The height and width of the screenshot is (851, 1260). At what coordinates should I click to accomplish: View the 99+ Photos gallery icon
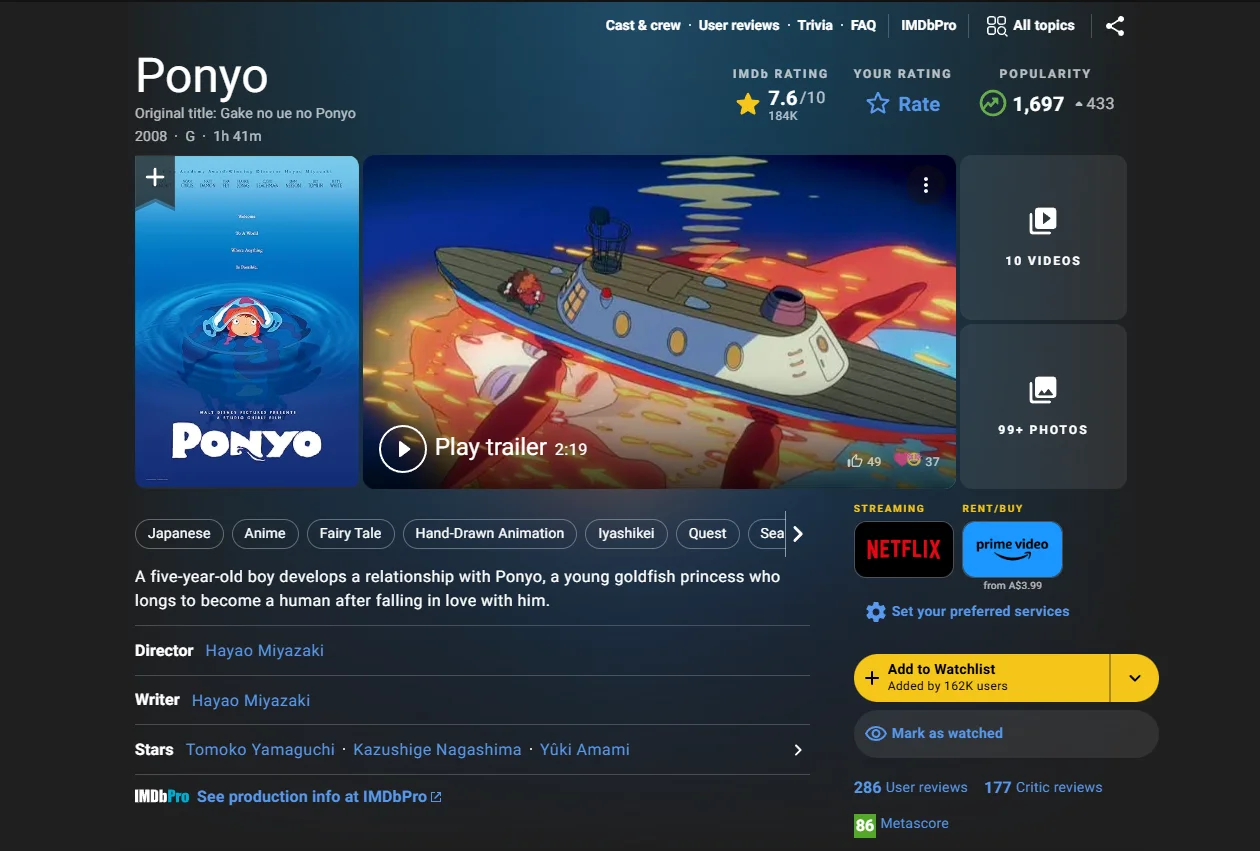[1042, 391]
